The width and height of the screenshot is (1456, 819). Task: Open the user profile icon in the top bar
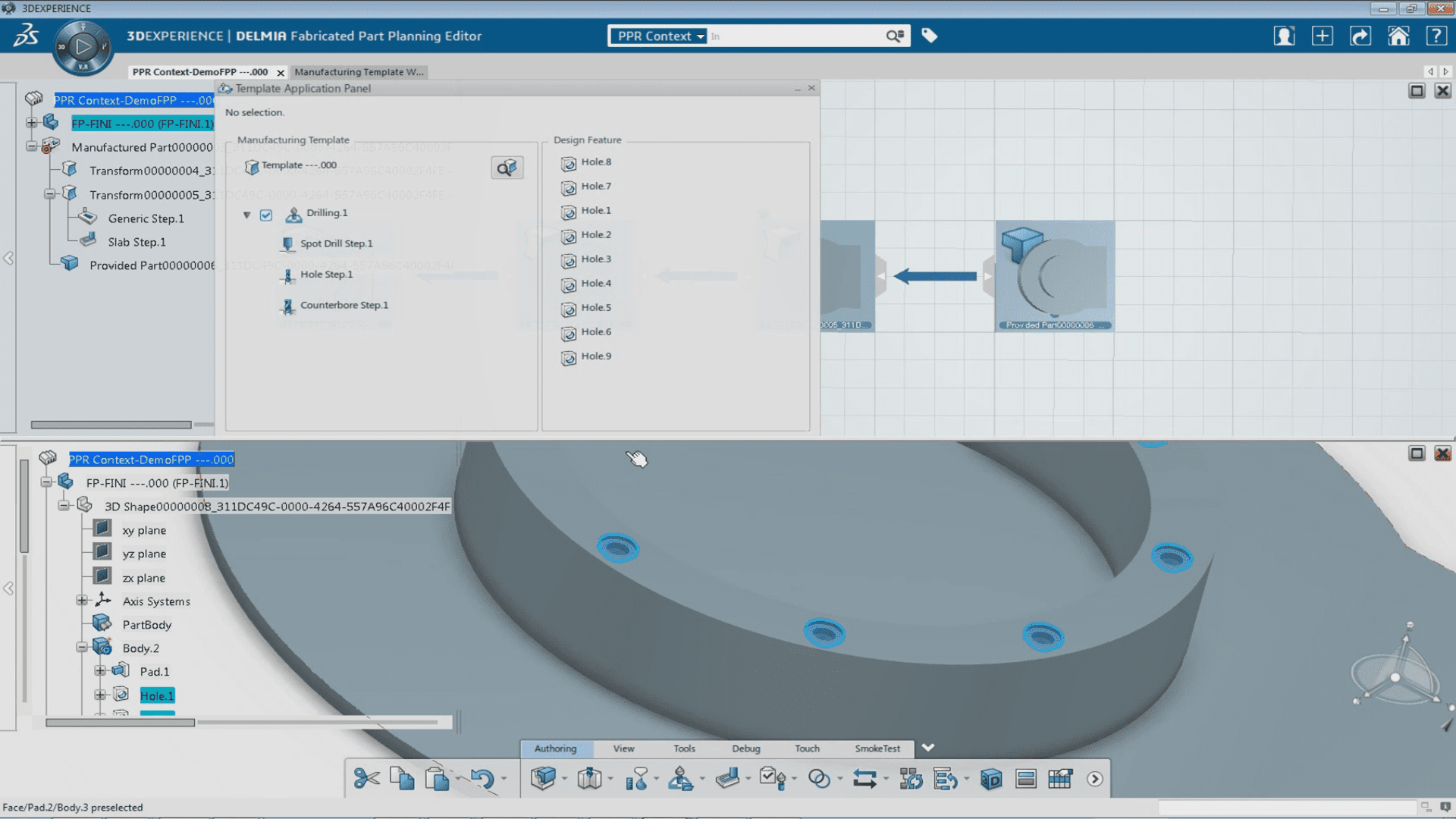click(1284, 36)
